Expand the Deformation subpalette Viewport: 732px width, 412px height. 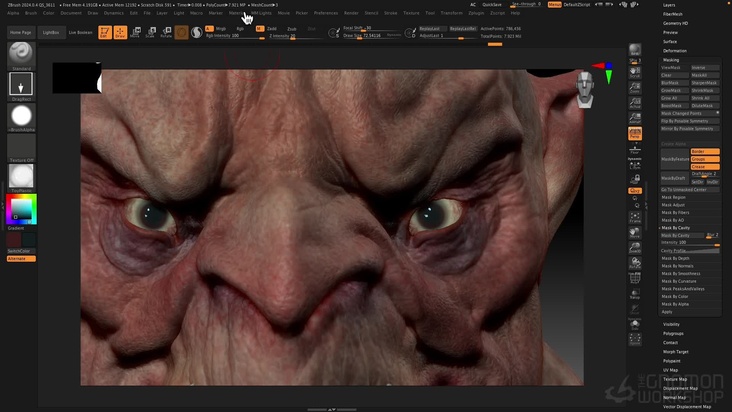coord(675,50)
